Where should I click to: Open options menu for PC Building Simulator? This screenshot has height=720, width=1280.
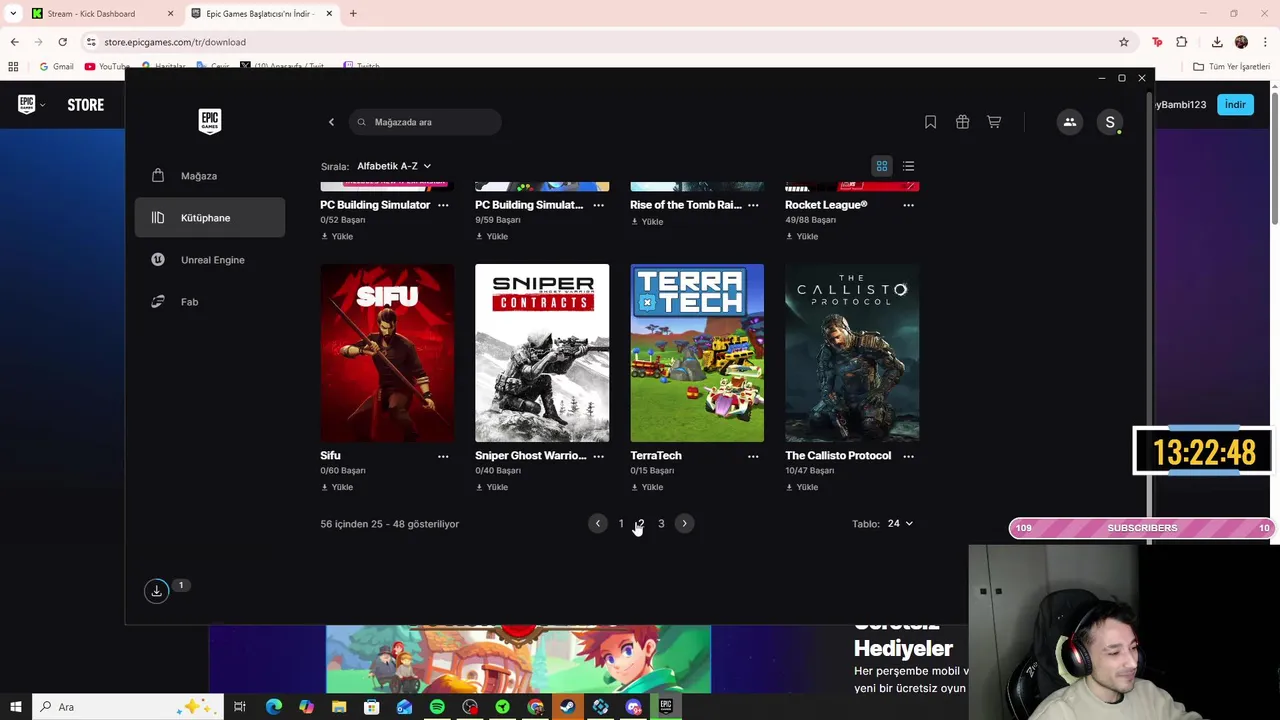coord(443,205)
